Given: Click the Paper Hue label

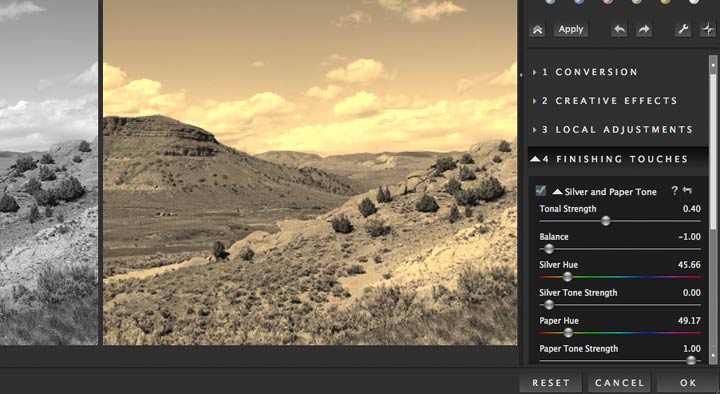Looking at the screenshot, I should click(x=559, y=321).
